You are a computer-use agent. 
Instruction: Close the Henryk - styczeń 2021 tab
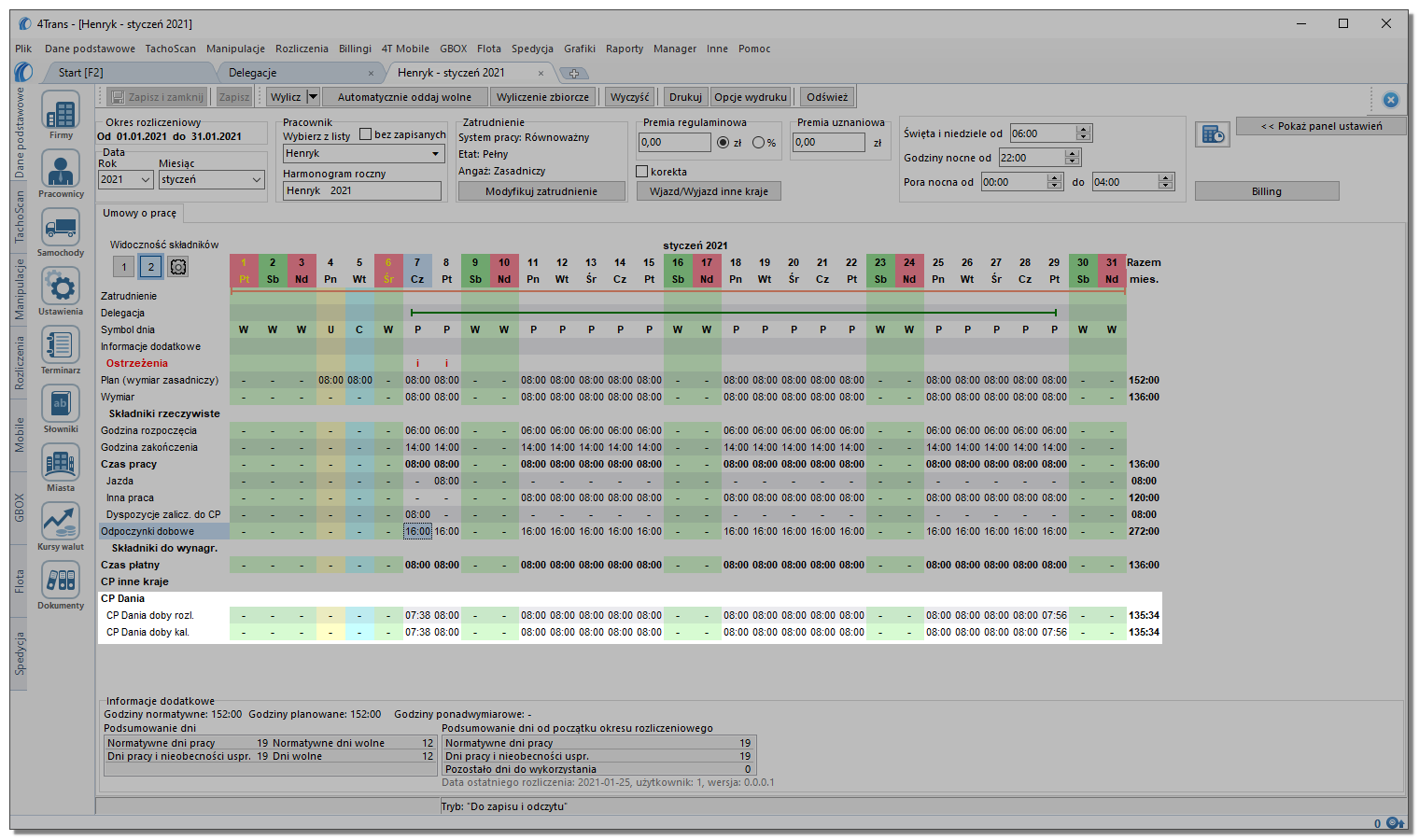541,73
